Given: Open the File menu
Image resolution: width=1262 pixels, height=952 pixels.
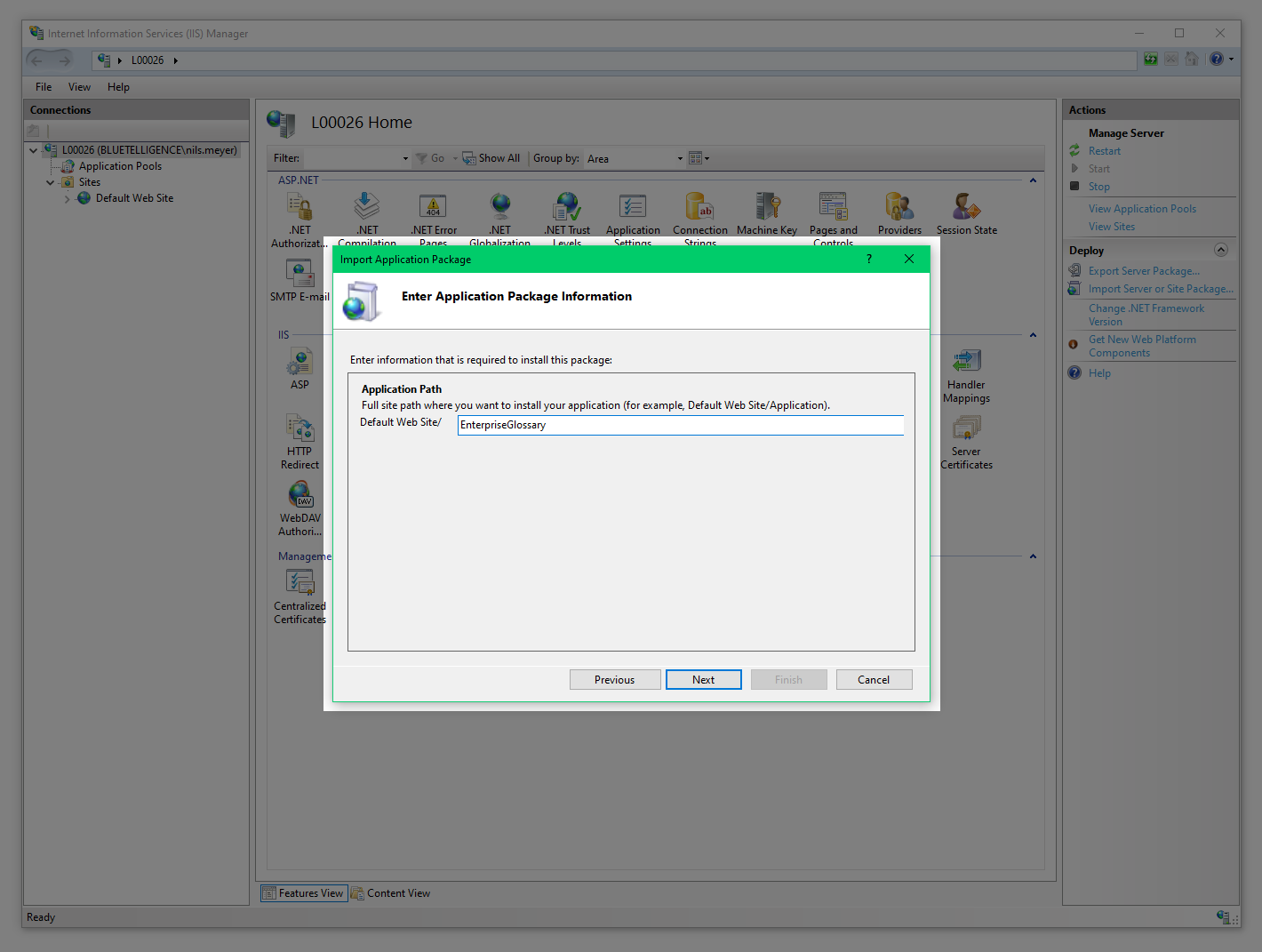Looking at the screenshot, I should click(44, 87).
